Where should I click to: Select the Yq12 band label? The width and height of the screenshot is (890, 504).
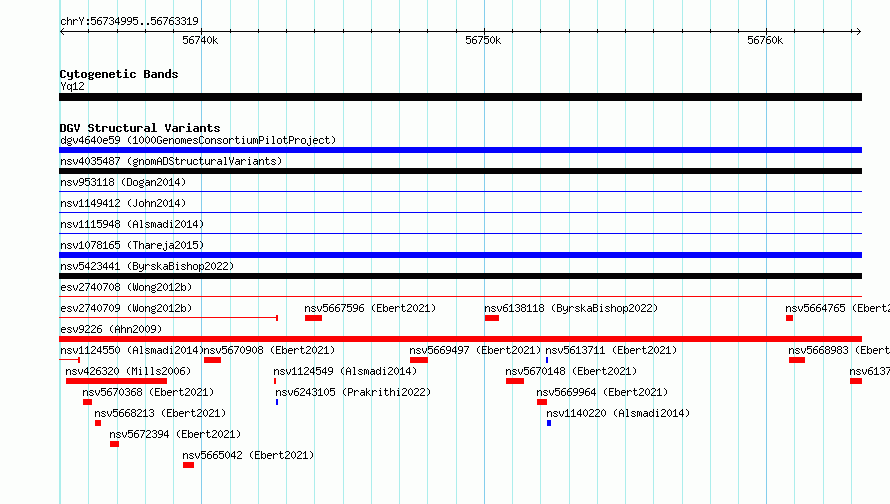(72, 86)
